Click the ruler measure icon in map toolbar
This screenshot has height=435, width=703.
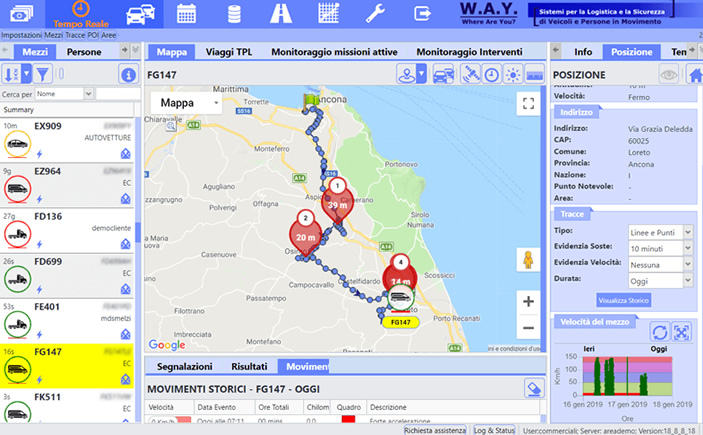534,74
